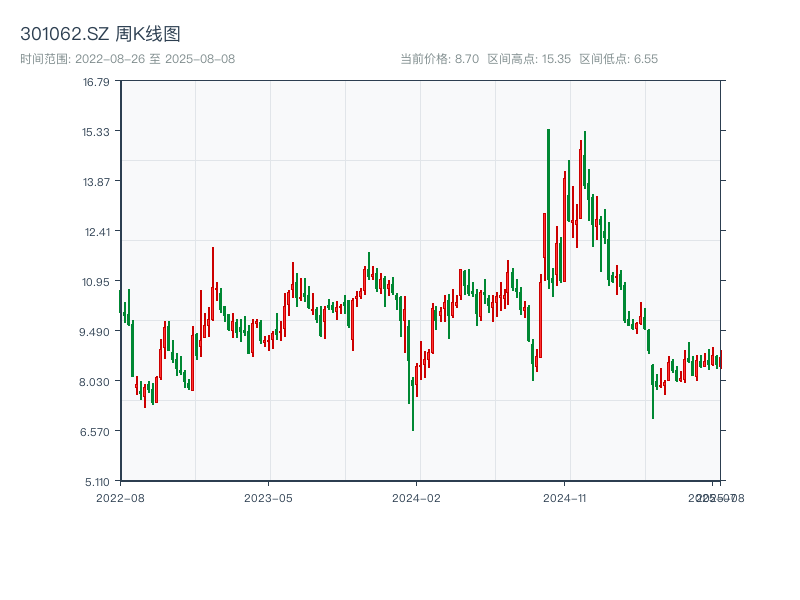Image resolution: width=800 pixels, height=600 pixels.
Task: Click the y-axis value 8.030
Action: pyautogui.click(x=94, y=382)
